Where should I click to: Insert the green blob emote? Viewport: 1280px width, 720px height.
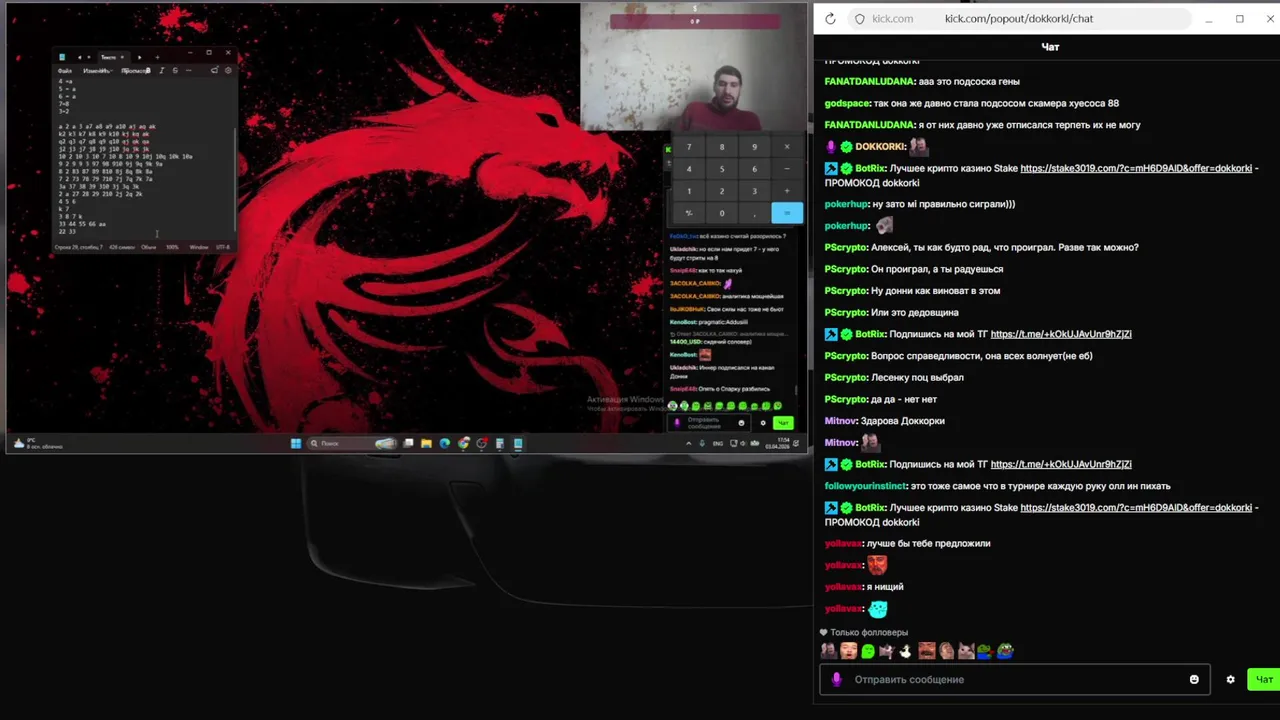pyautogui.click(x=868, y=651)
